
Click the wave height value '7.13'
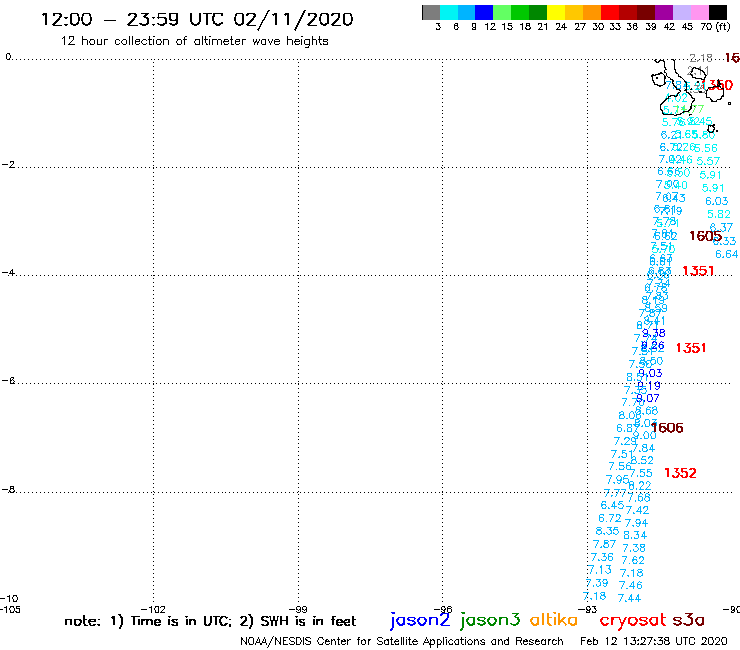(x=600, y=570)
